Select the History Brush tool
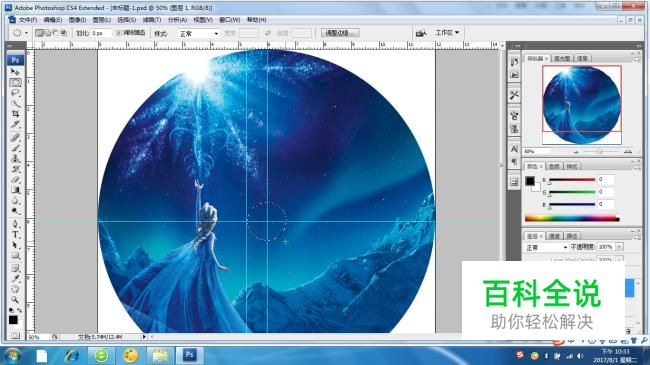This screenshot has width=650, height=365. pos(15,169)
